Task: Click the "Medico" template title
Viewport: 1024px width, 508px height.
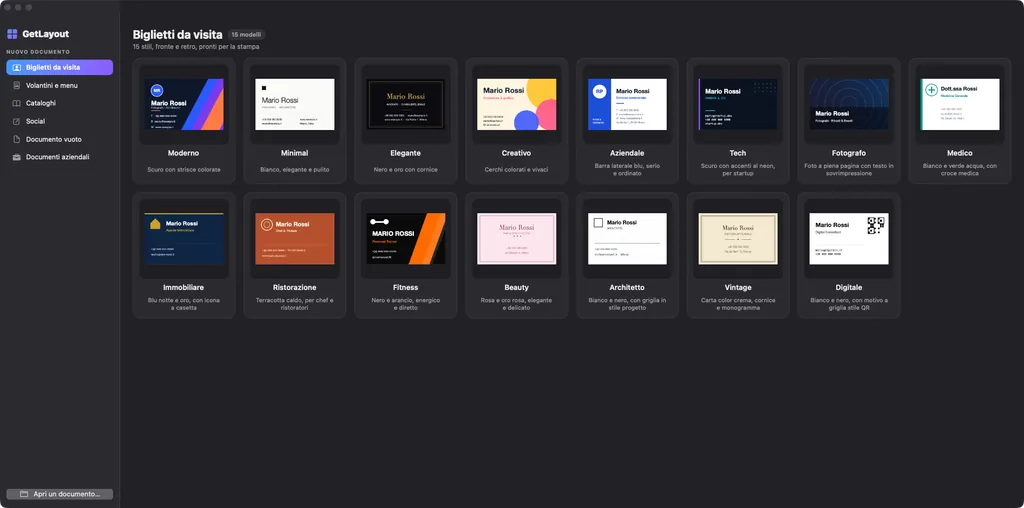Action: 960,153
